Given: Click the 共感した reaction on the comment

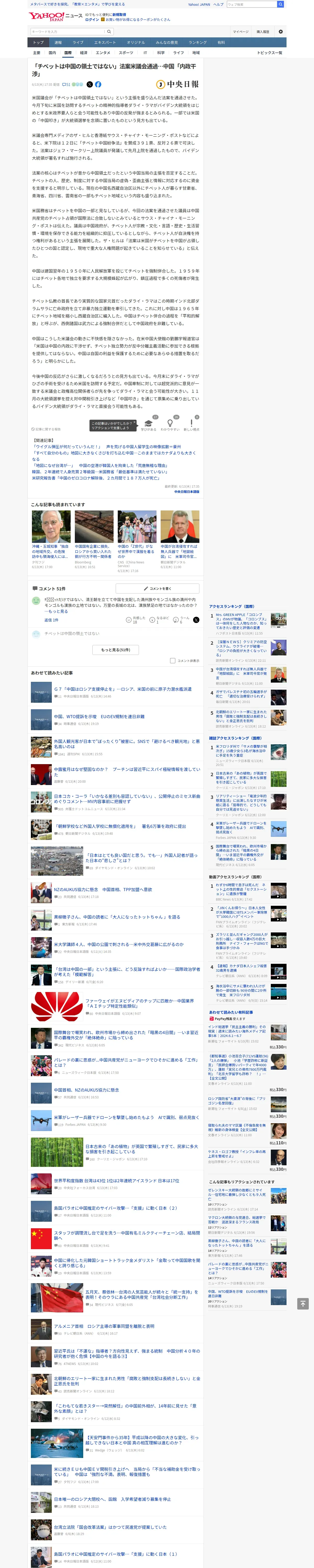Looking at the screenshot, I should tap(135, 620).
